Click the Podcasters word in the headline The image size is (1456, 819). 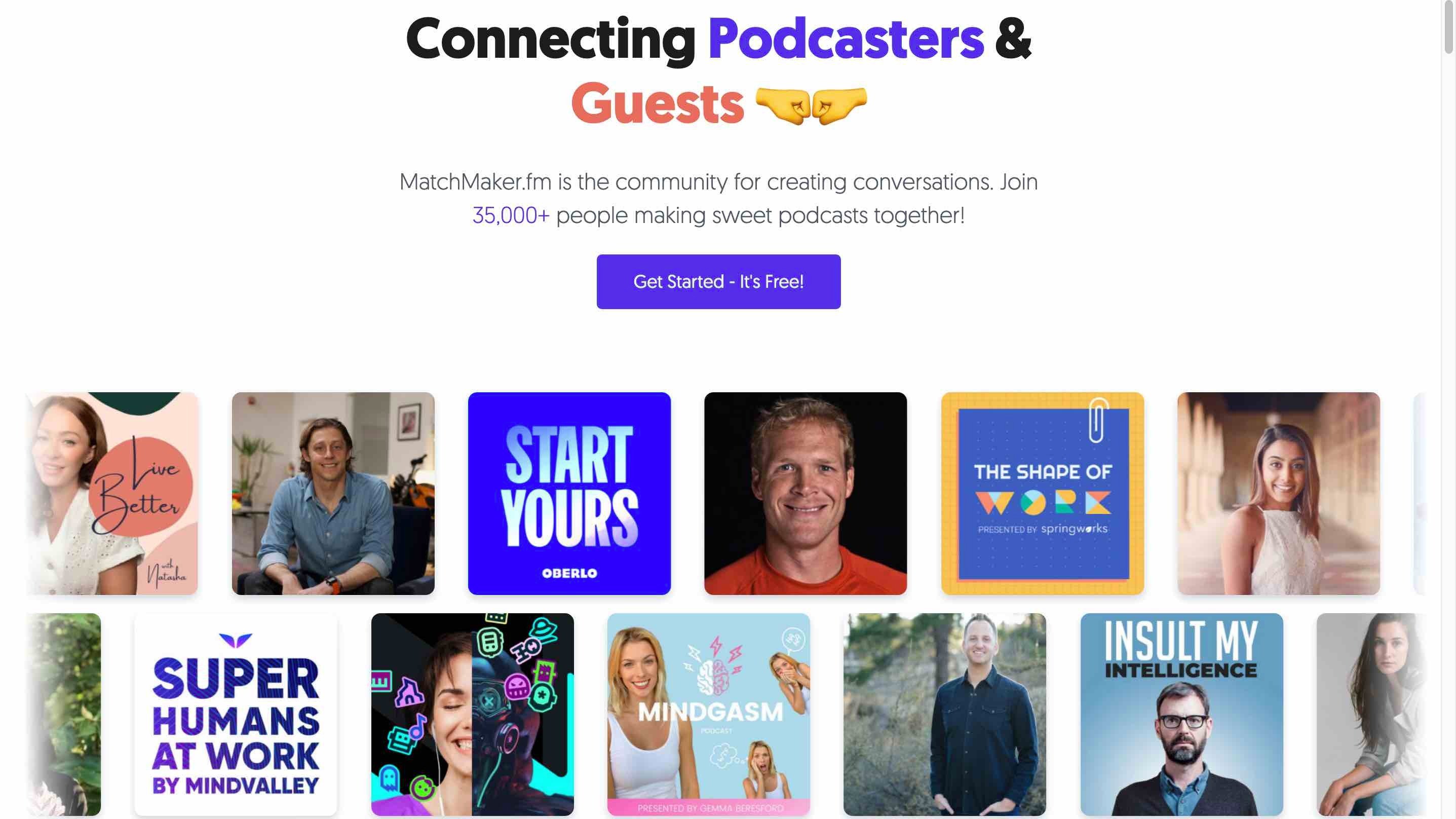click(846, 40)
